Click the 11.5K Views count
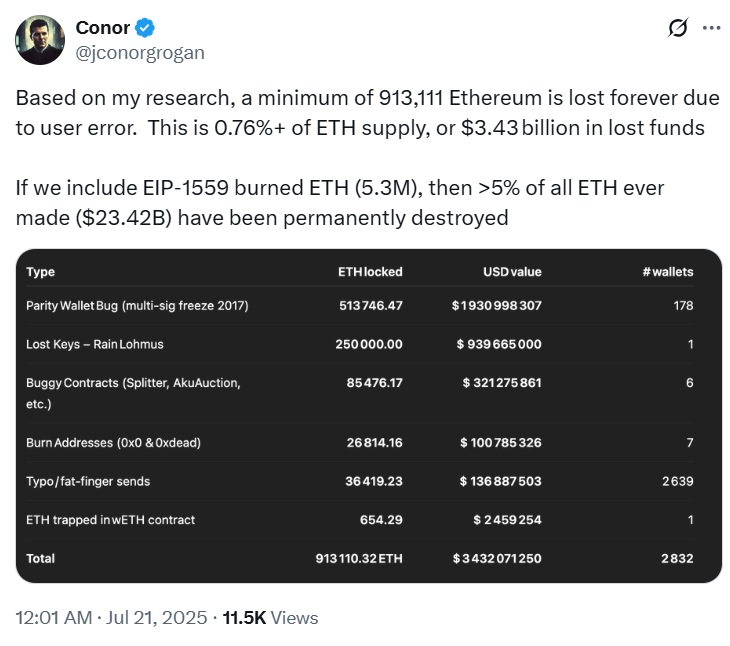The image size is (730, 646). click(270, 618)
